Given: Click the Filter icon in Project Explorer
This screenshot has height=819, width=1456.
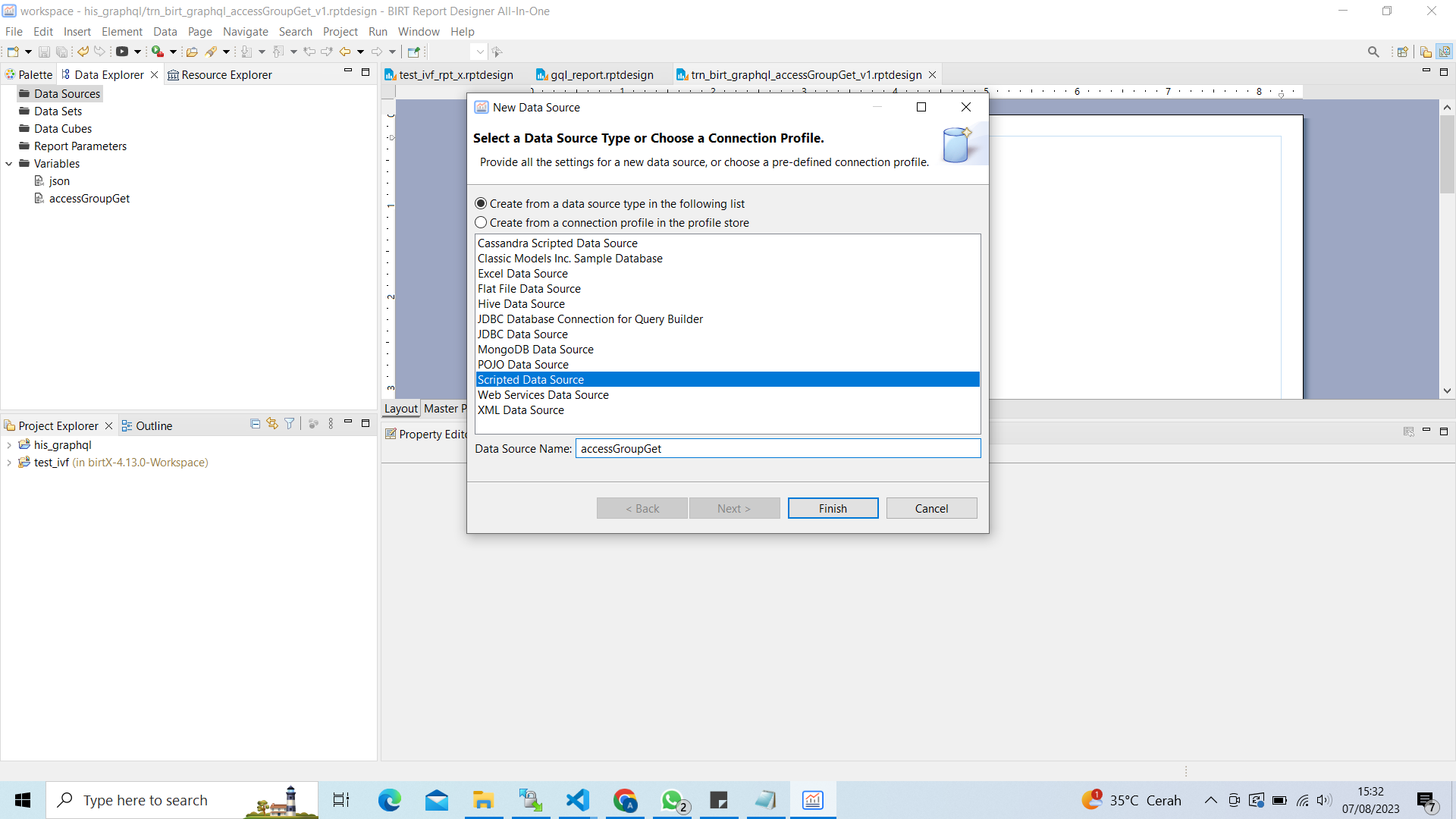Looking at the screenshot, I should pyautogui.click(x=290, y=424).
